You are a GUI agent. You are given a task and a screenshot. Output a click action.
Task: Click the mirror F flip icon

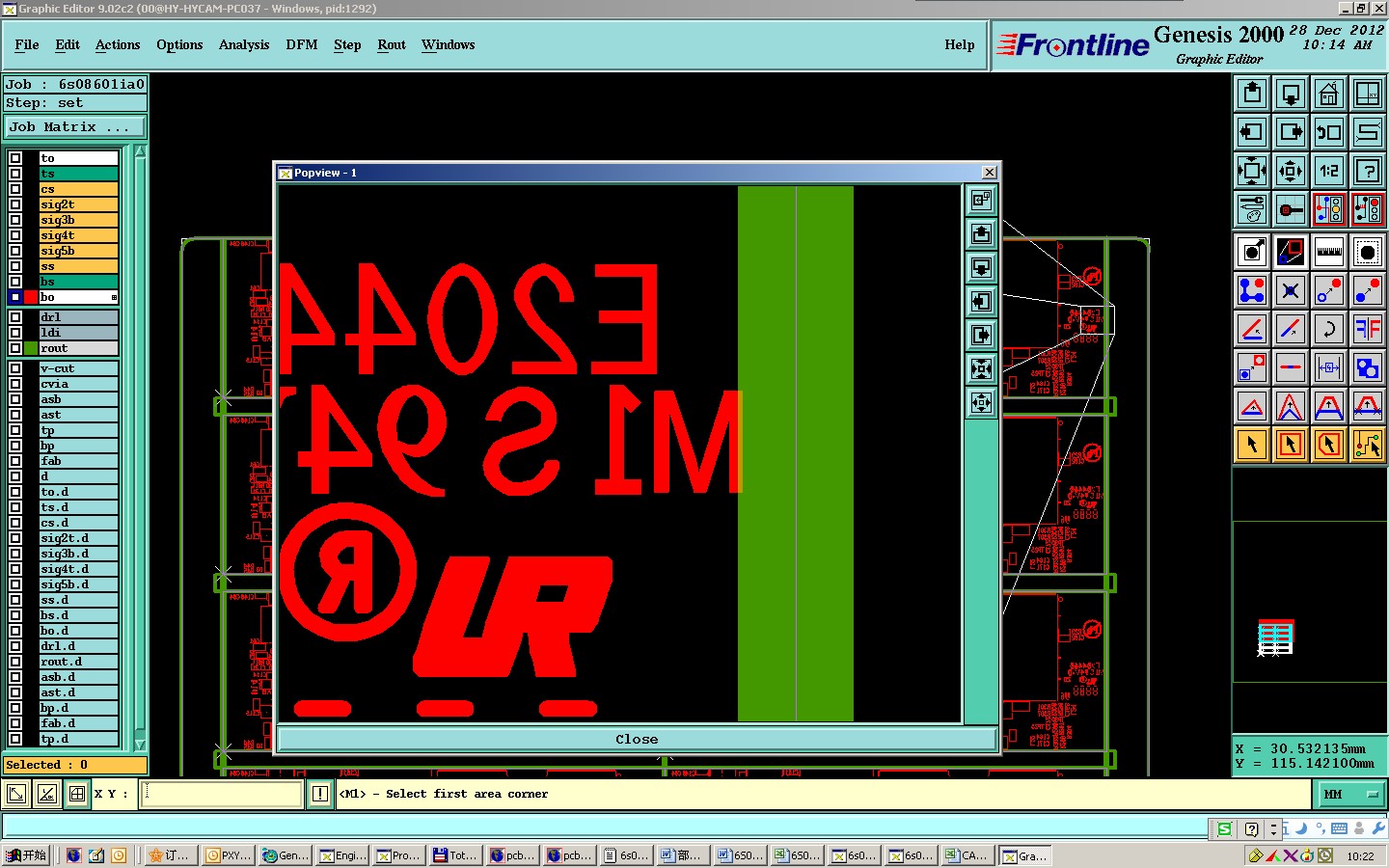pos(1368,329)
